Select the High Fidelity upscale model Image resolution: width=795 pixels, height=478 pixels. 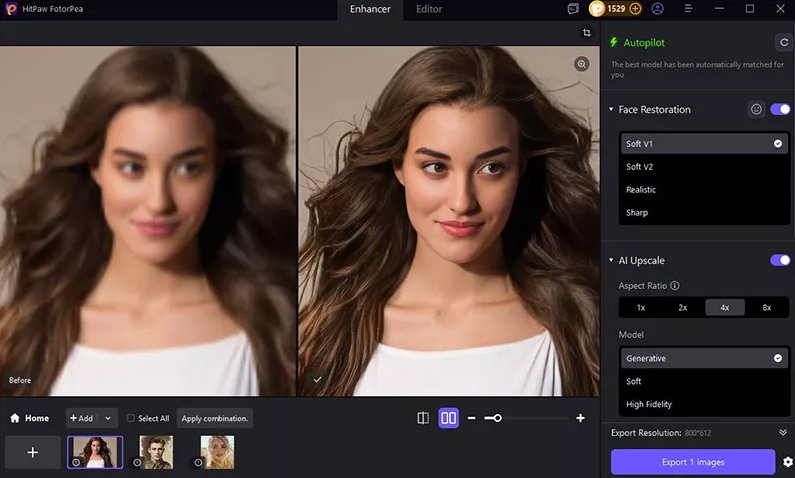[704, 404]
